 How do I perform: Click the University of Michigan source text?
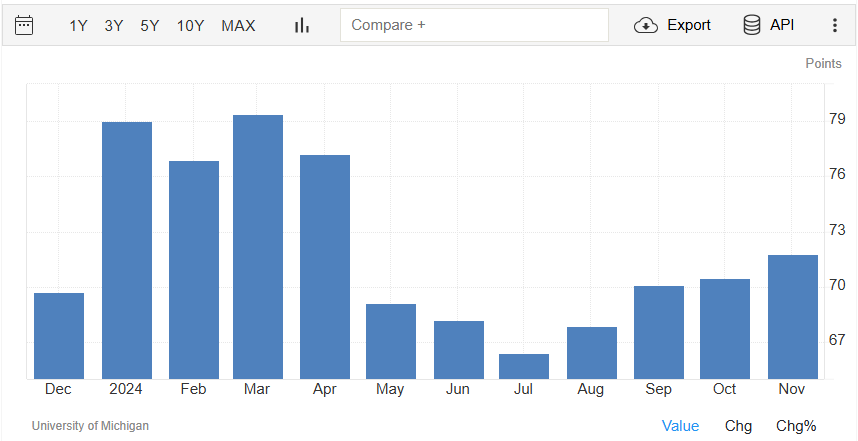coord(90,426)
